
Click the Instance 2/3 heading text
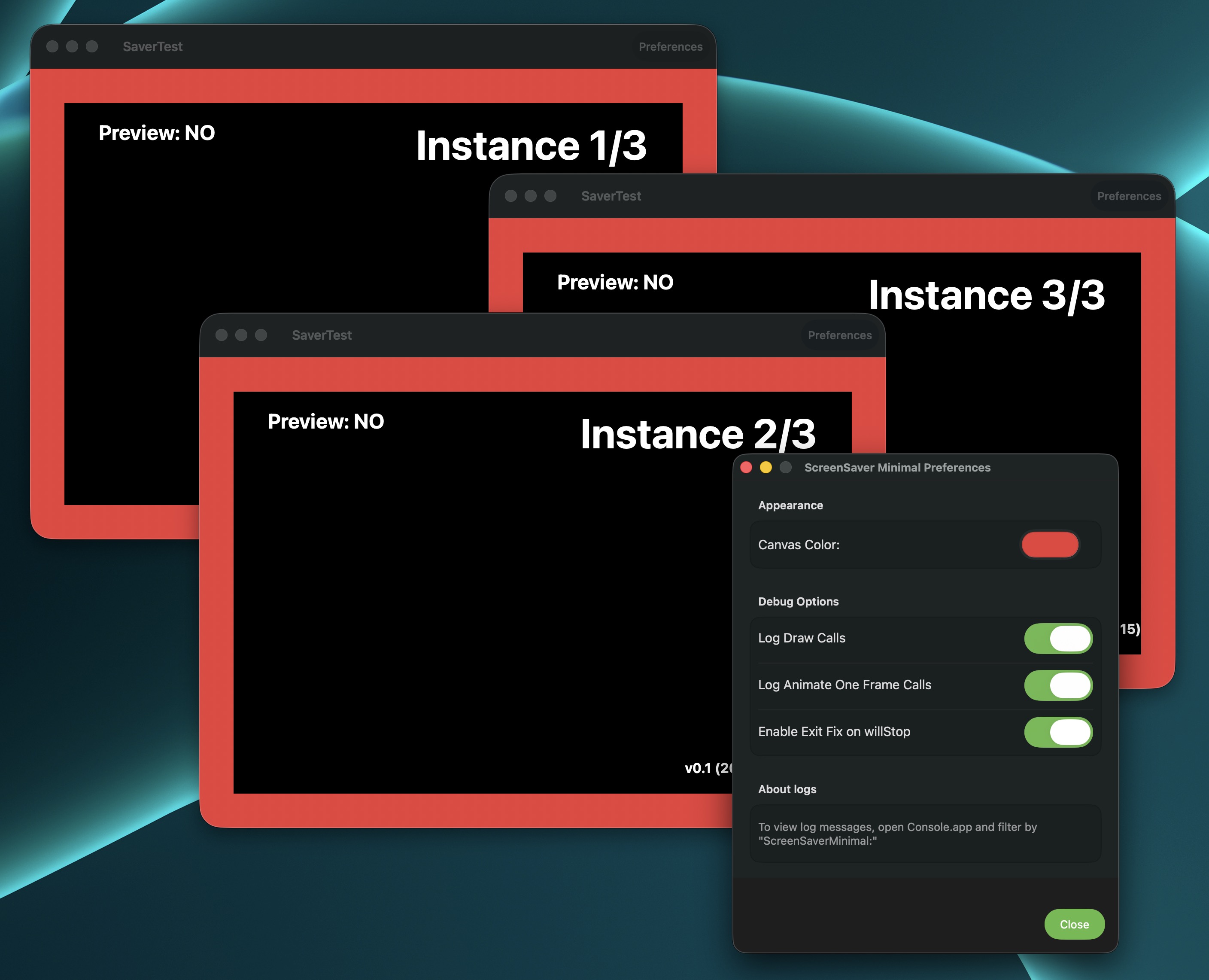(x=698, y=434)
